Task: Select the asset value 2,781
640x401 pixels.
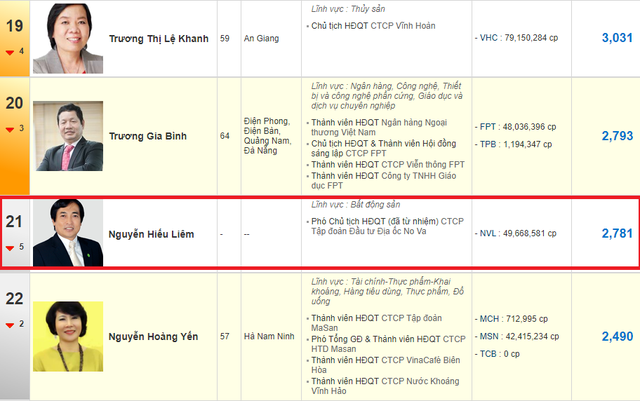Action: point(617,234)
